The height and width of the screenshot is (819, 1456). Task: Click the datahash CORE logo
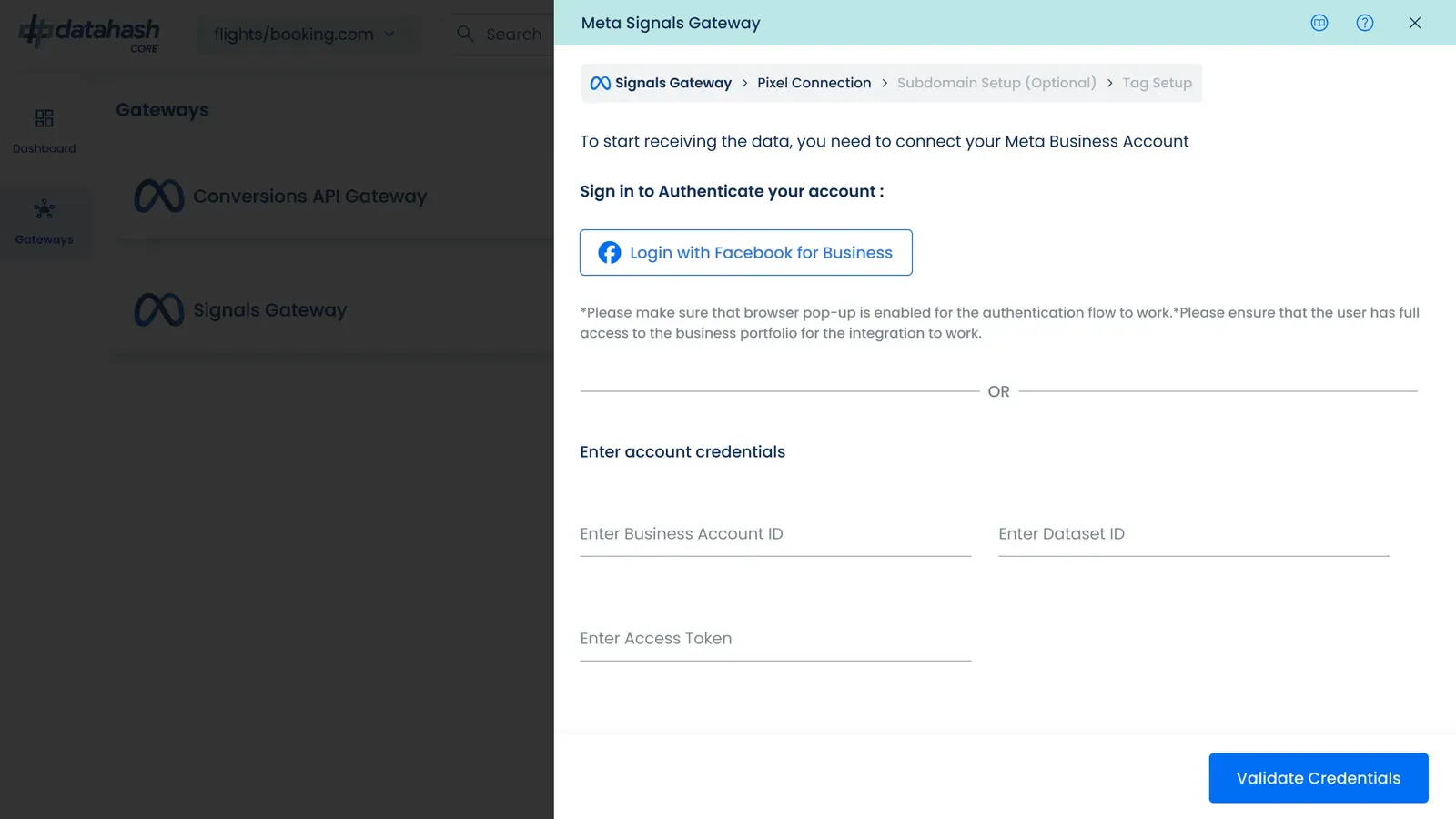(x=89, y=33)
